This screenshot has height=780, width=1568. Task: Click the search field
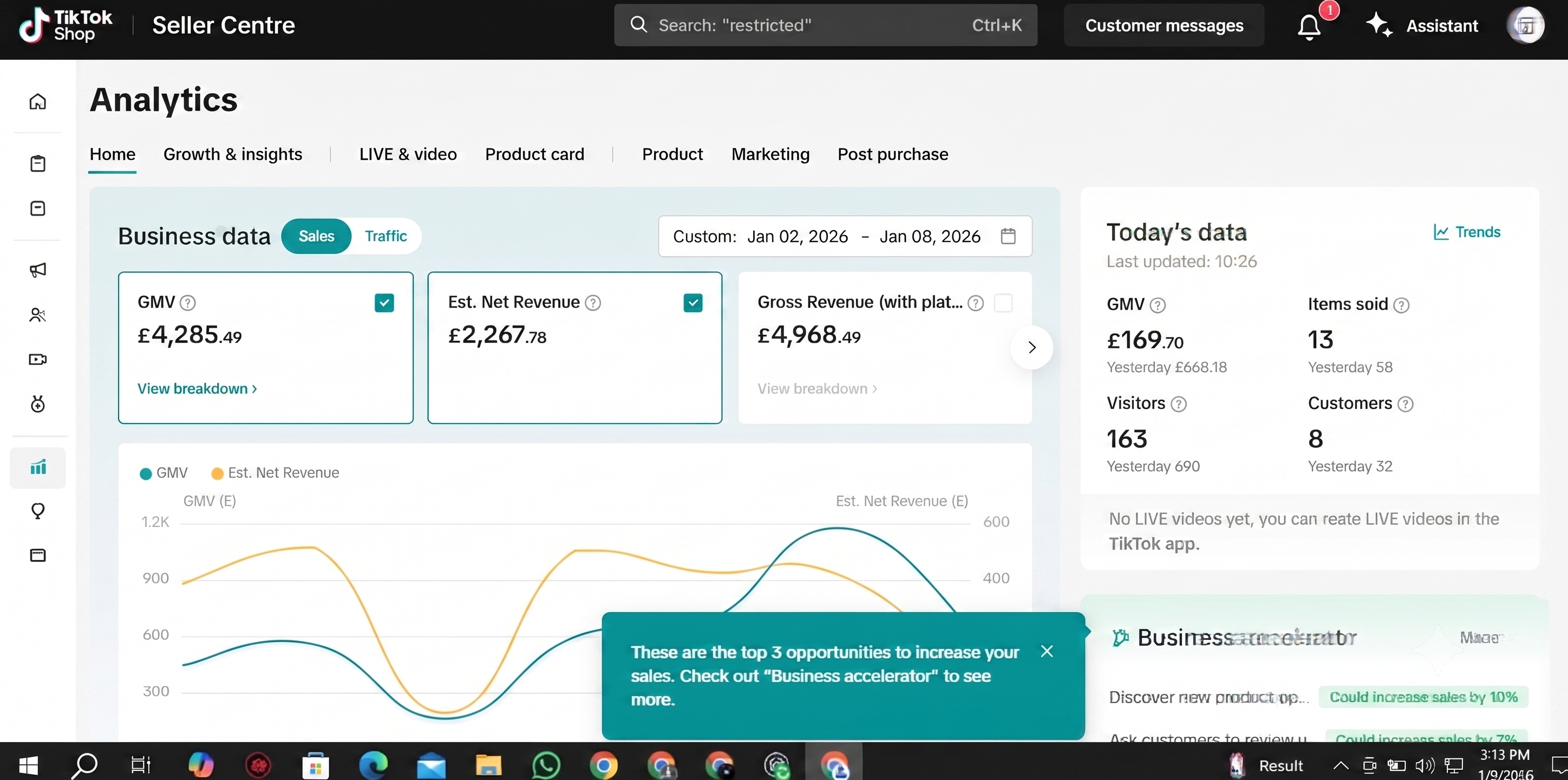click(825, 25)
